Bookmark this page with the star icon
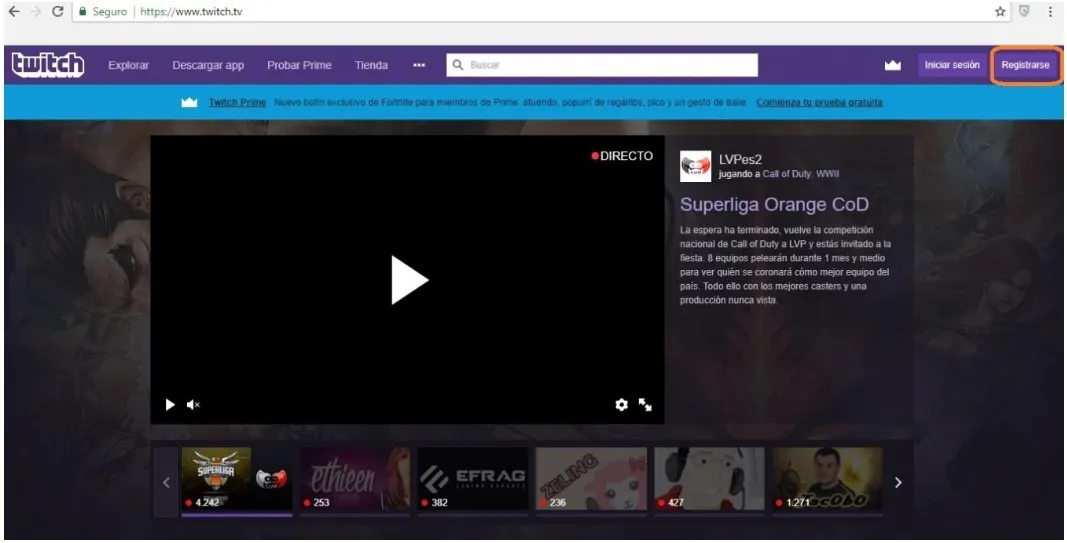This screenshot has height=543, width=1067. (1000, 12)
